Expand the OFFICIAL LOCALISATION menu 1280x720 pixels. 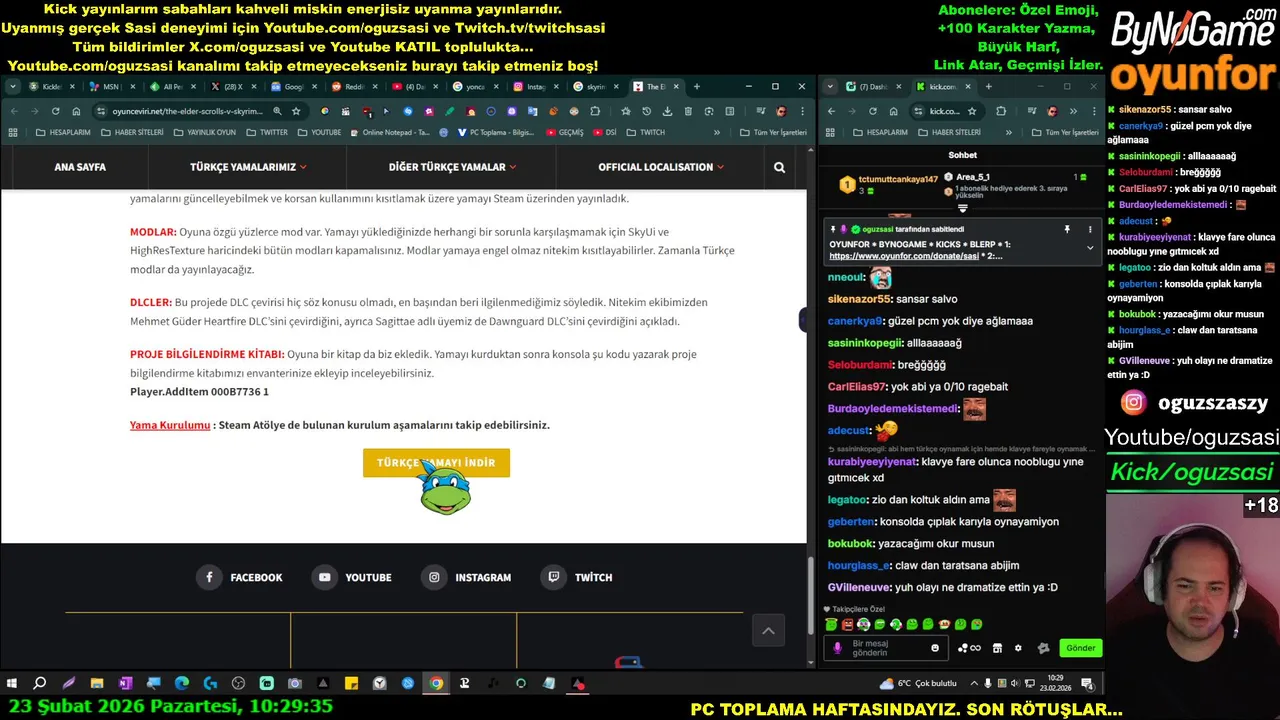click(x=661, y=167)
